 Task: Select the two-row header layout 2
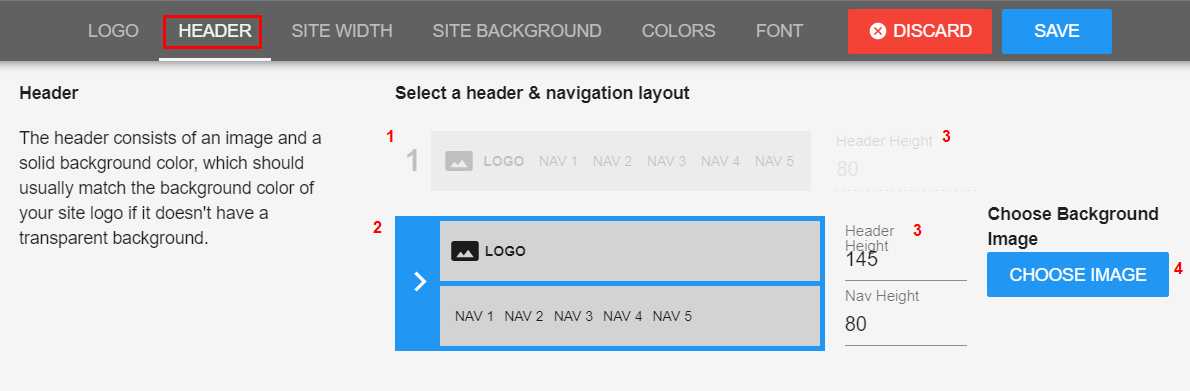(610, 283)
